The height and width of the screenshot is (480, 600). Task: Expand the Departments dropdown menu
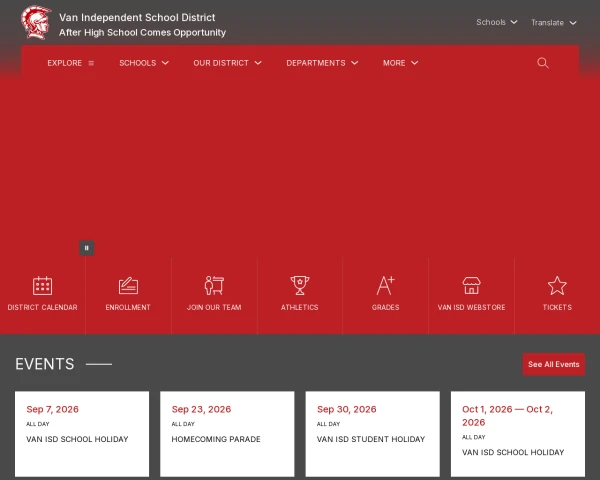322,63
